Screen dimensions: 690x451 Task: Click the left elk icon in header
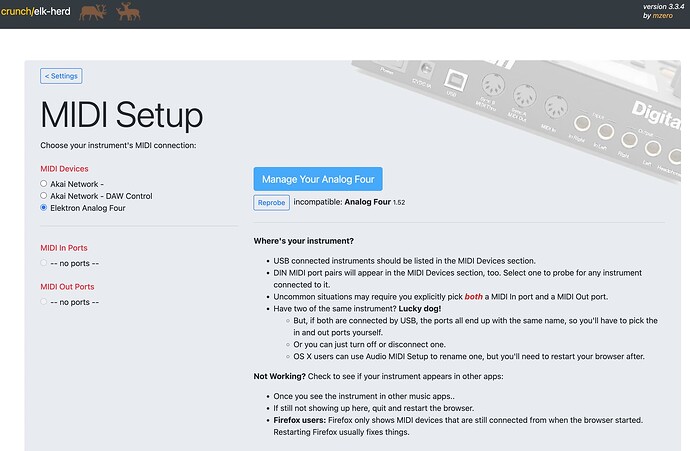(x=92, y=12)
